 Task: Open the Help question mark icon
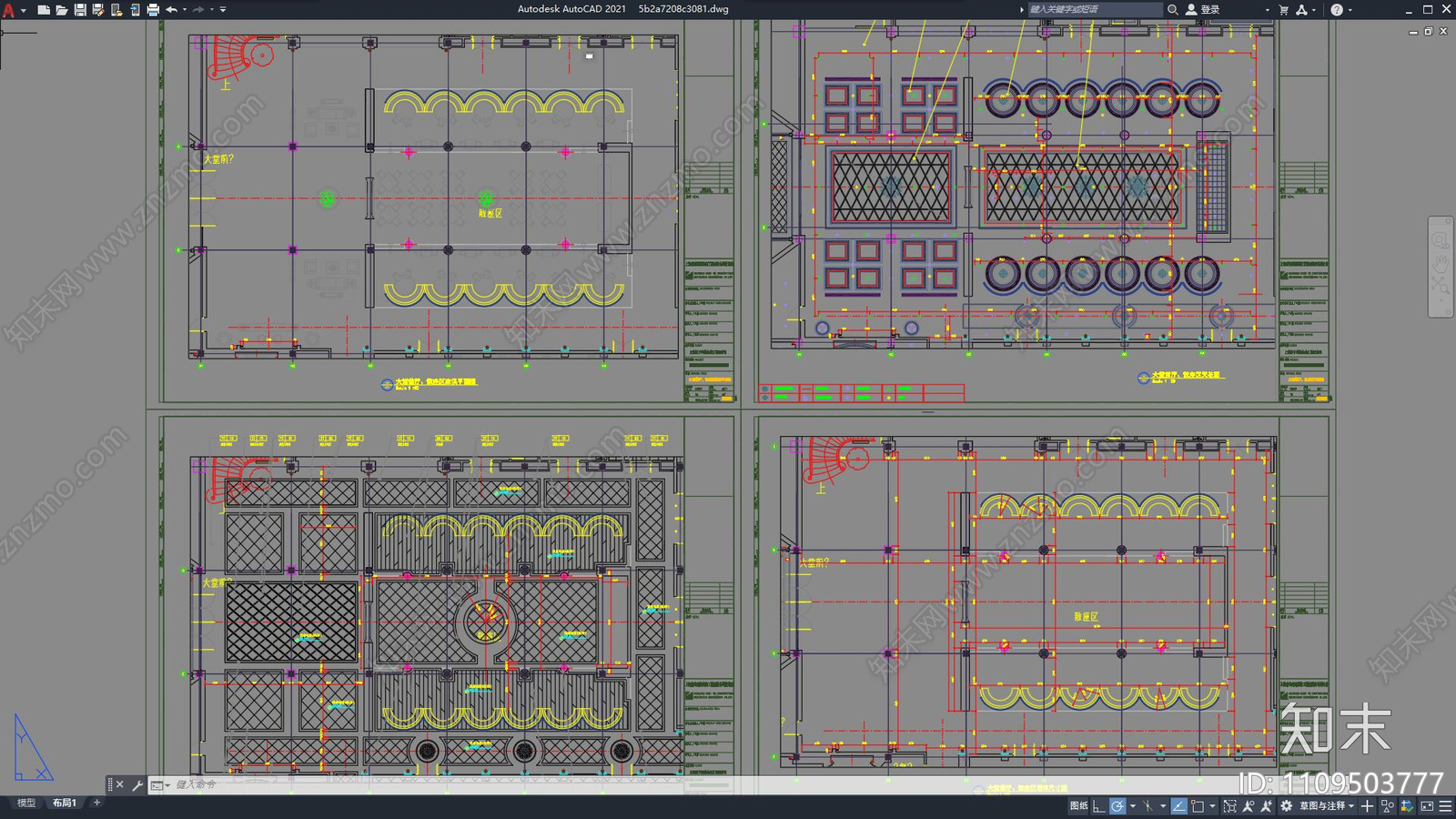coord(1336,9)
